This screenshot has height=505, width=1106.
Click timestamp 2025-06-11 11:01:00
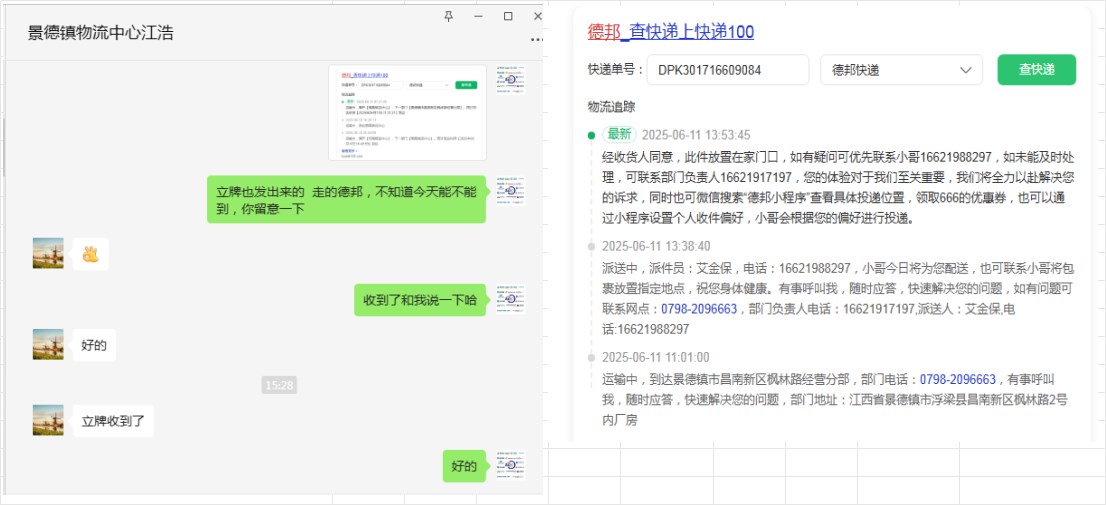[x=655, y=357]
